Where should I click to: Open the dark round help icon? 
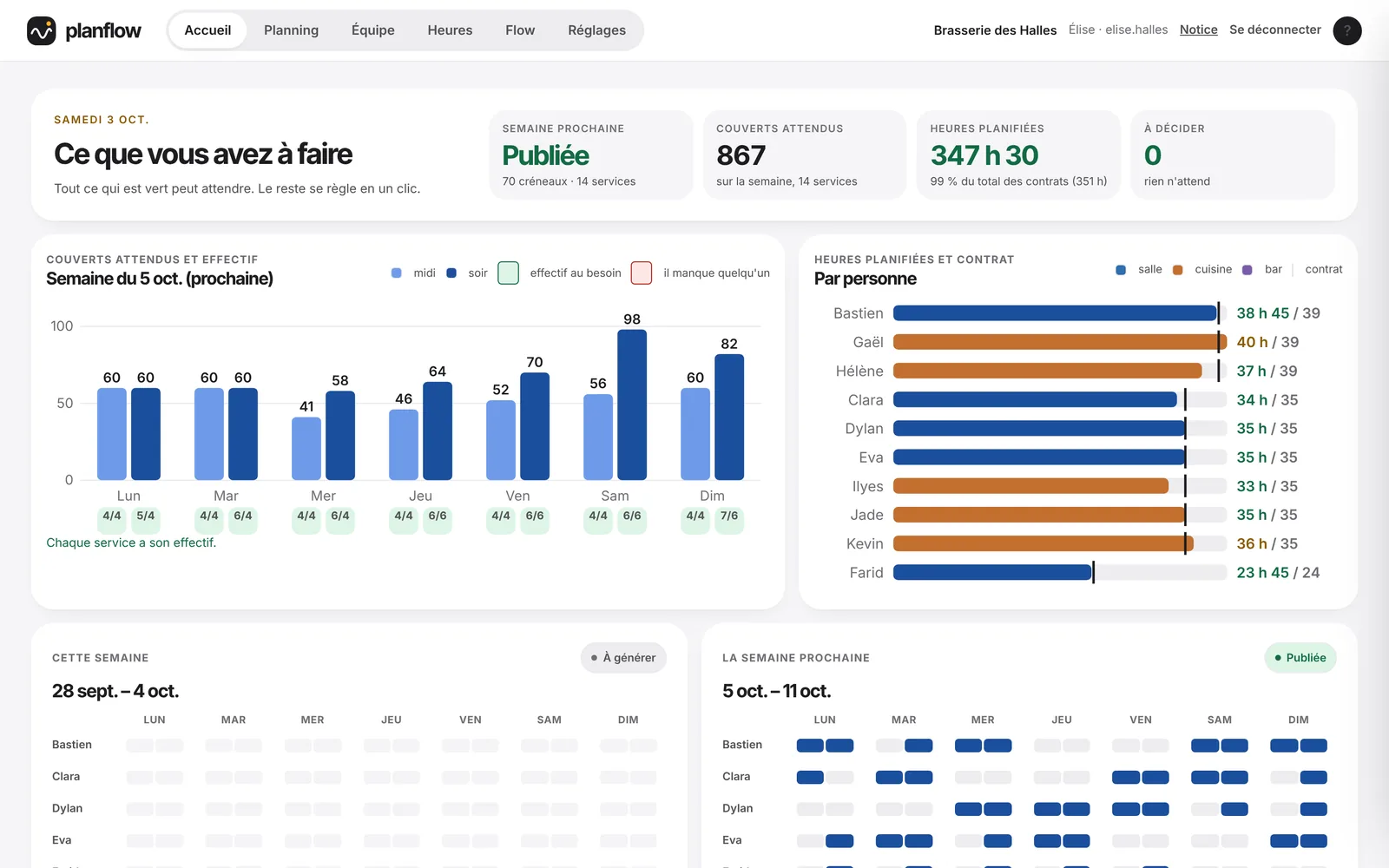(x=1347, y=30)
